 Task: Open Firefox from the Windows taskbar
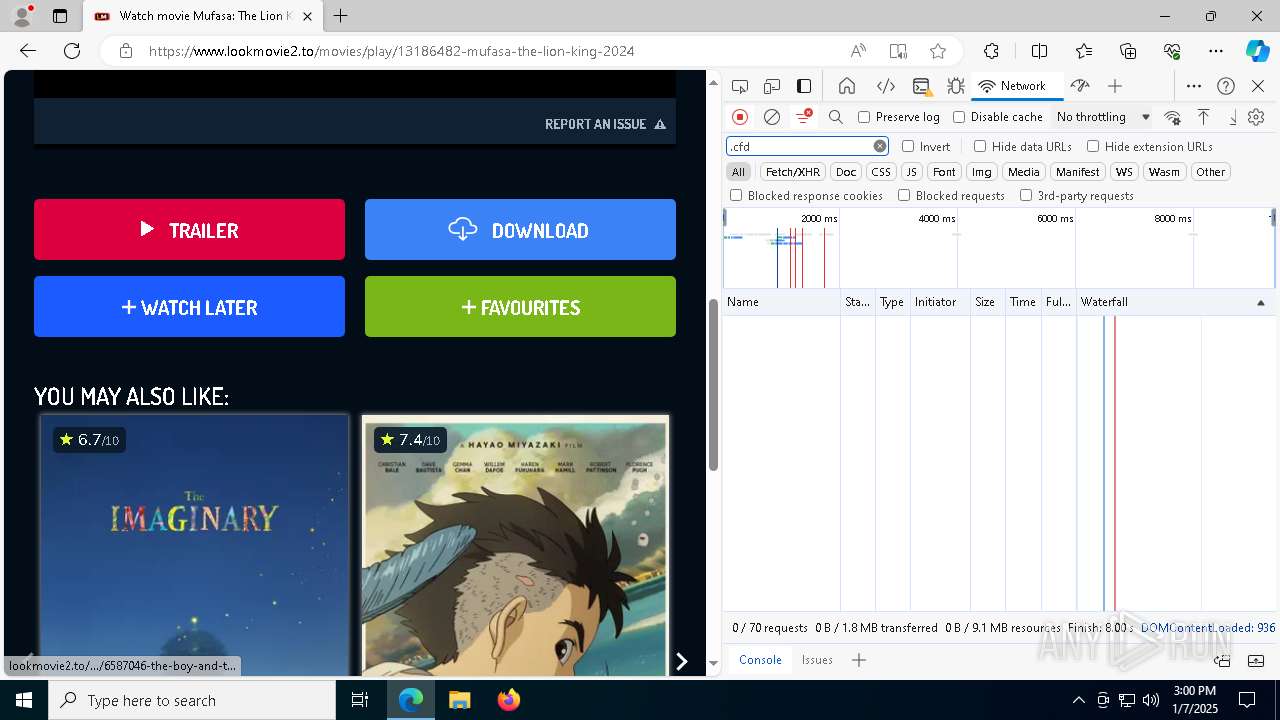[x=508, y=700]
